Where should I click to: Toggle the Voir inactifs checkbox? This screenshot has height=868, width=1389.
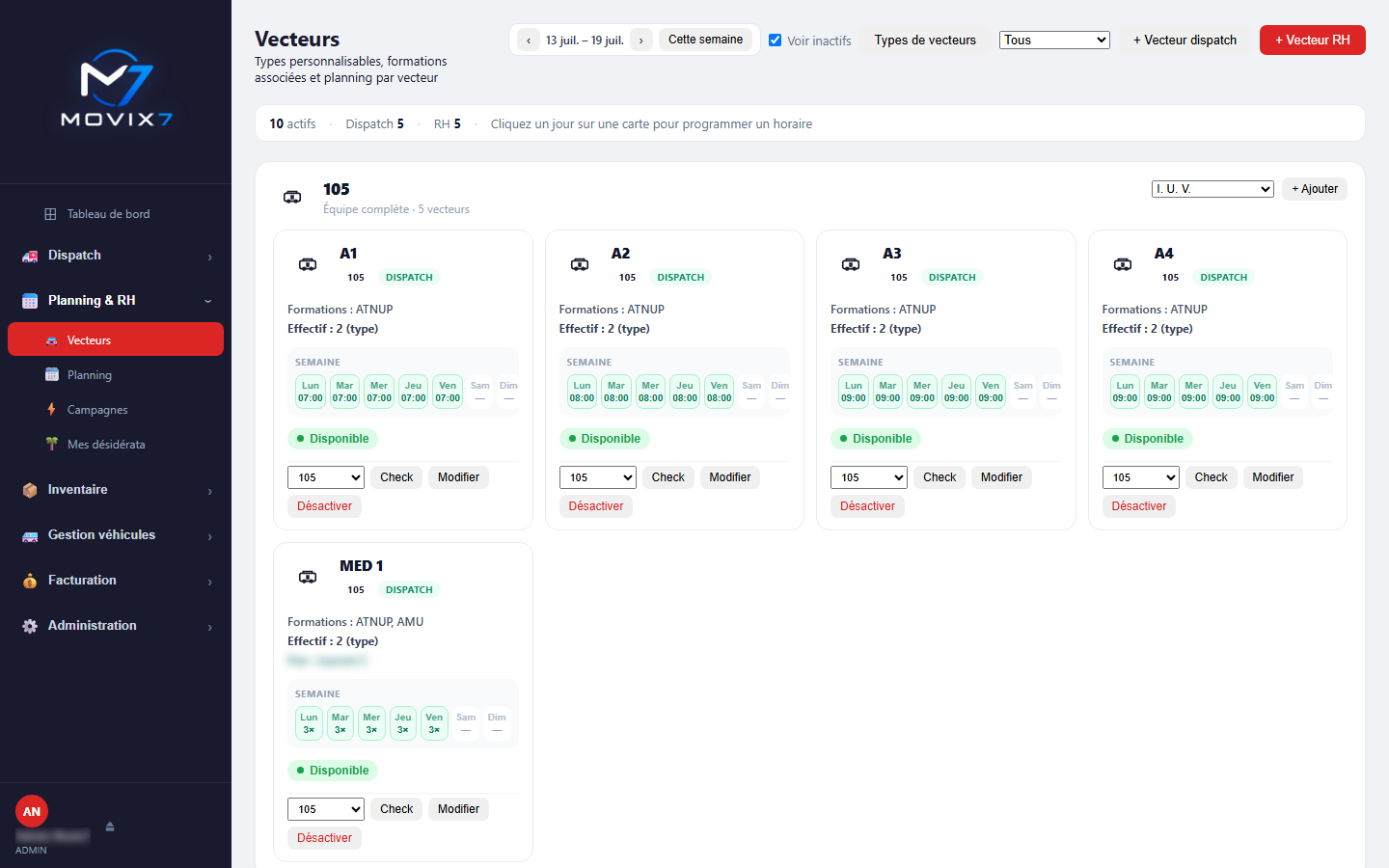point(775,40)
